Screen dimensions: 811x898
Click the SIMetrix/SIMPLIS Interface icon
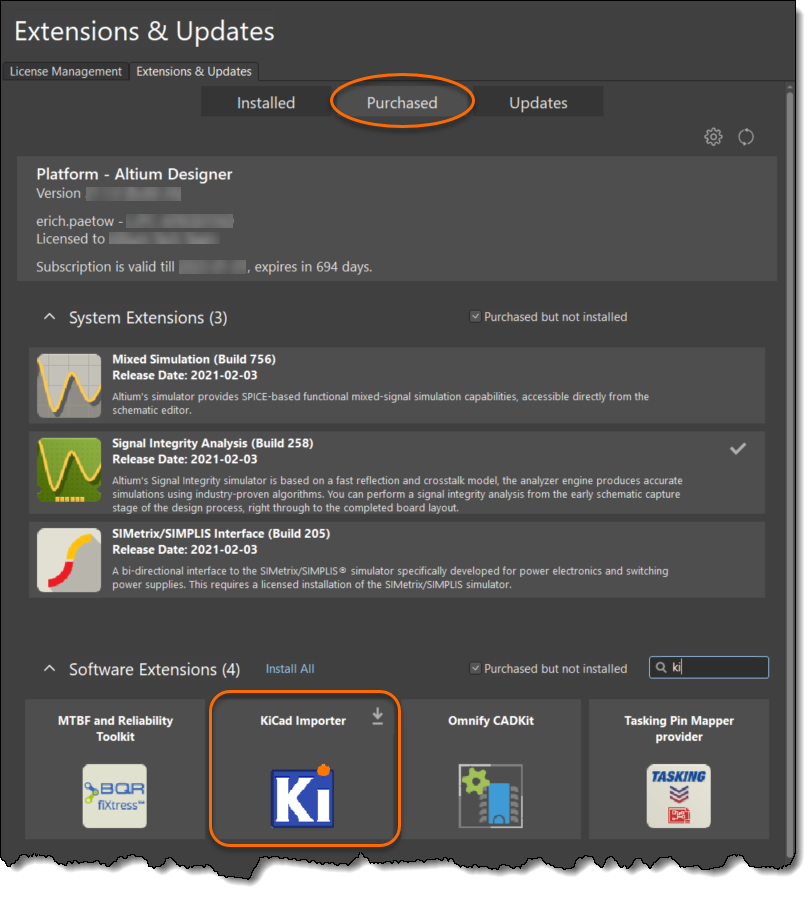[x=69, y=560]
